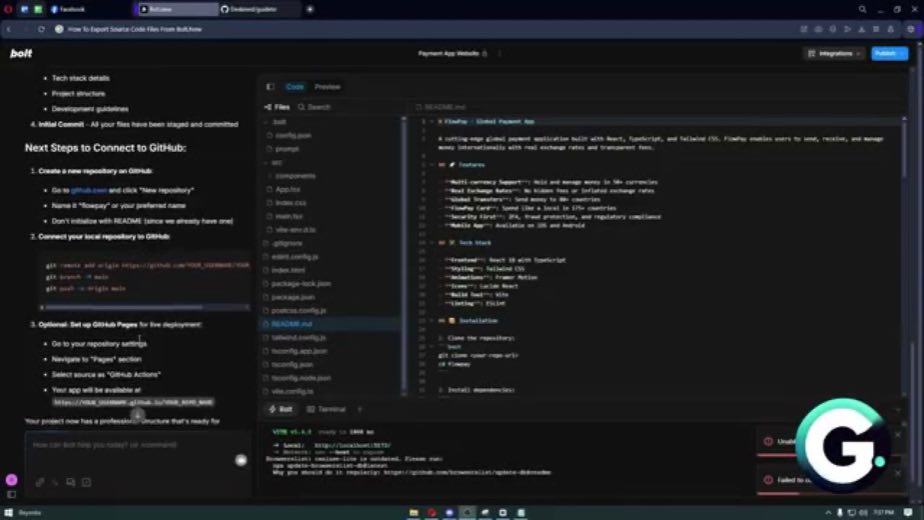Click the bolt logo
Image resolution: width=924 pixels, height=520 pixels.
click(x=21, y=54)
